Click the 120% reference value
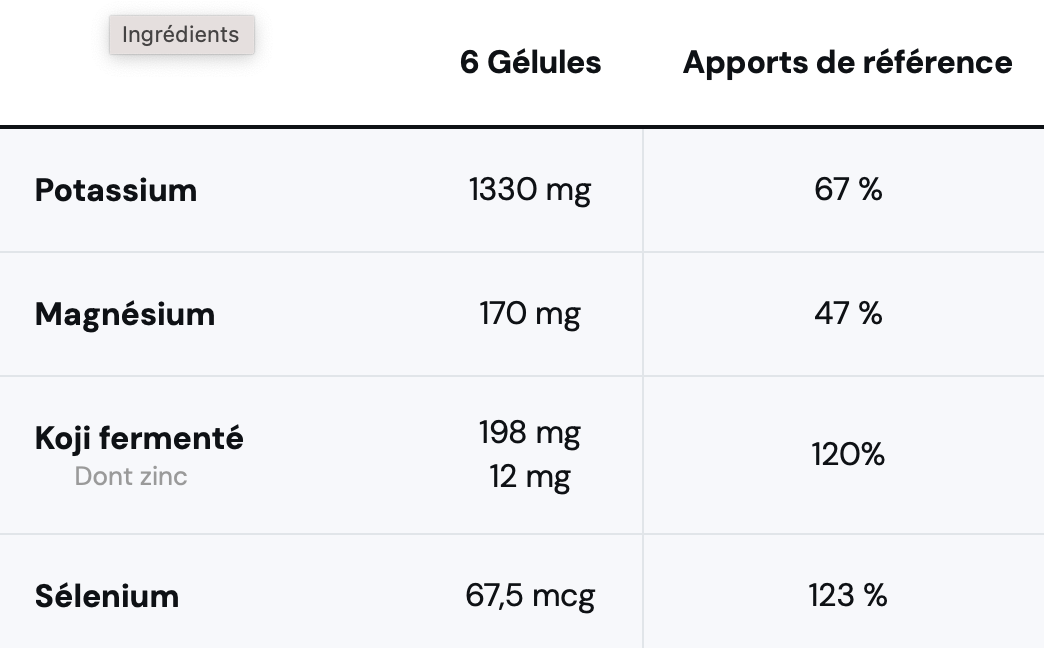 click(848, 455)
